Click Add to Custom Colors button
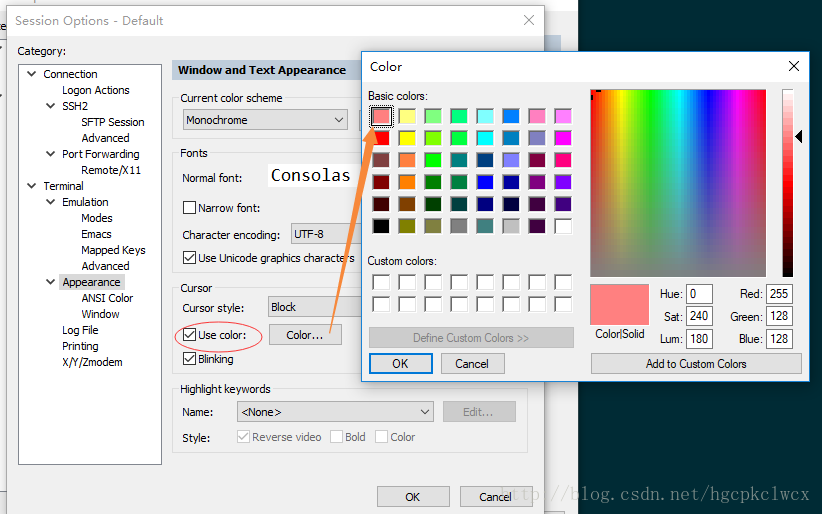 click(x=696, y=363)
